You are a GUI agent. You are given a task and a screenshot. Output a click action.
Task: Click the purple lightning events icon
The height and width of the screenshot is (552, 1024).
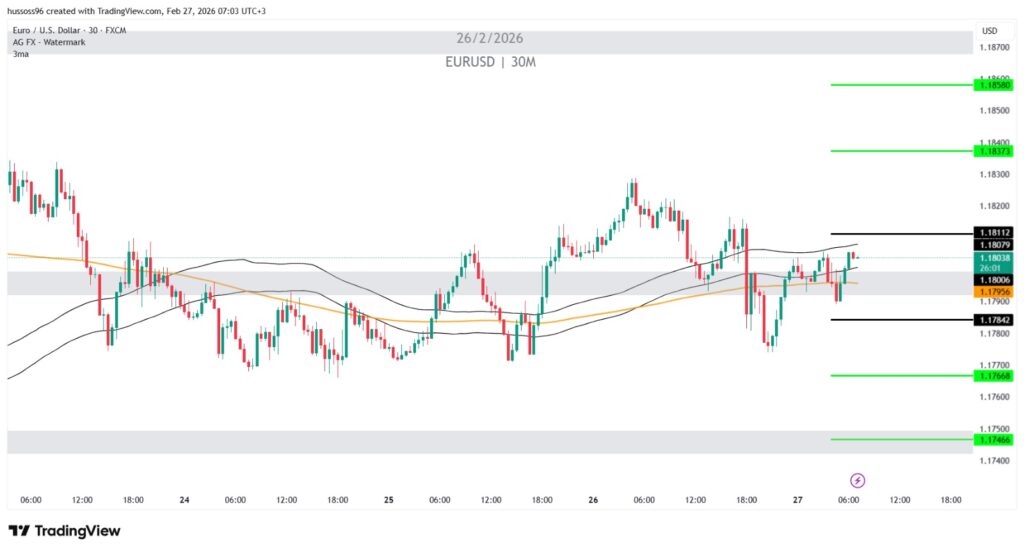pyautogui.click(x=857, y=481)
